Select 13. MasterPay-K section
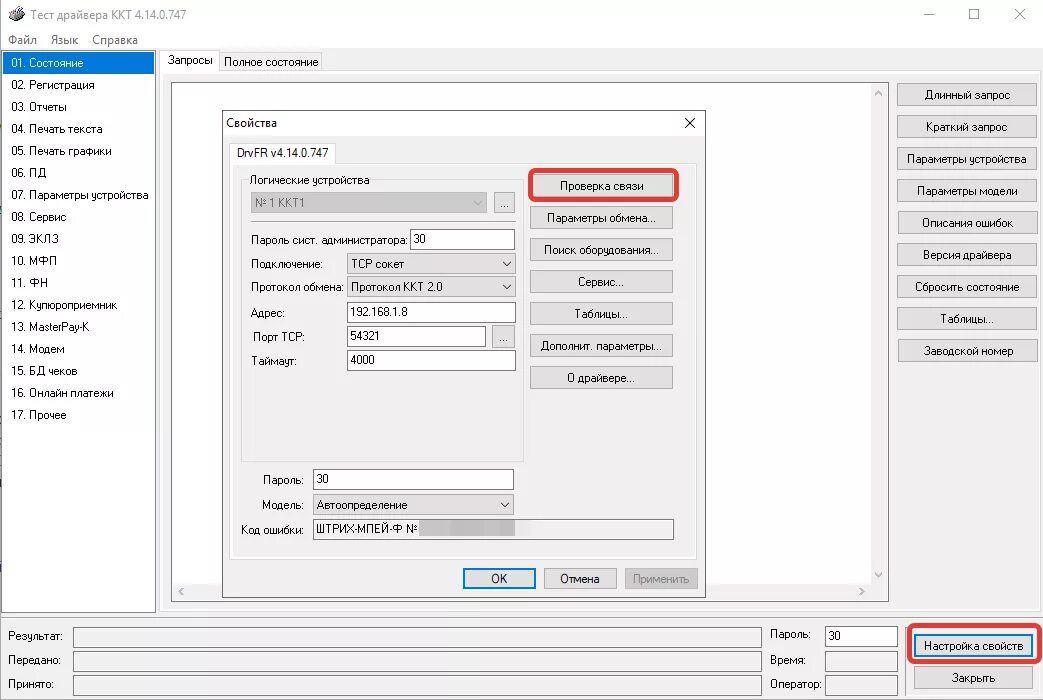This screenshot has width=1043, height=700. (x=78, y=327)
